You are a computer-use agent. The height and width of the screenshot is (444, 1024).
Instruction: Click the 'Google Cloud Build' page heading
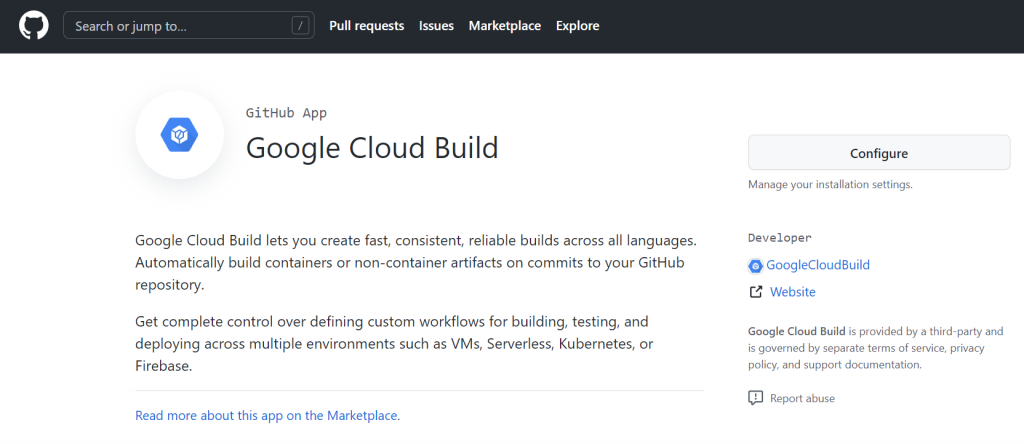pos(372,148)
